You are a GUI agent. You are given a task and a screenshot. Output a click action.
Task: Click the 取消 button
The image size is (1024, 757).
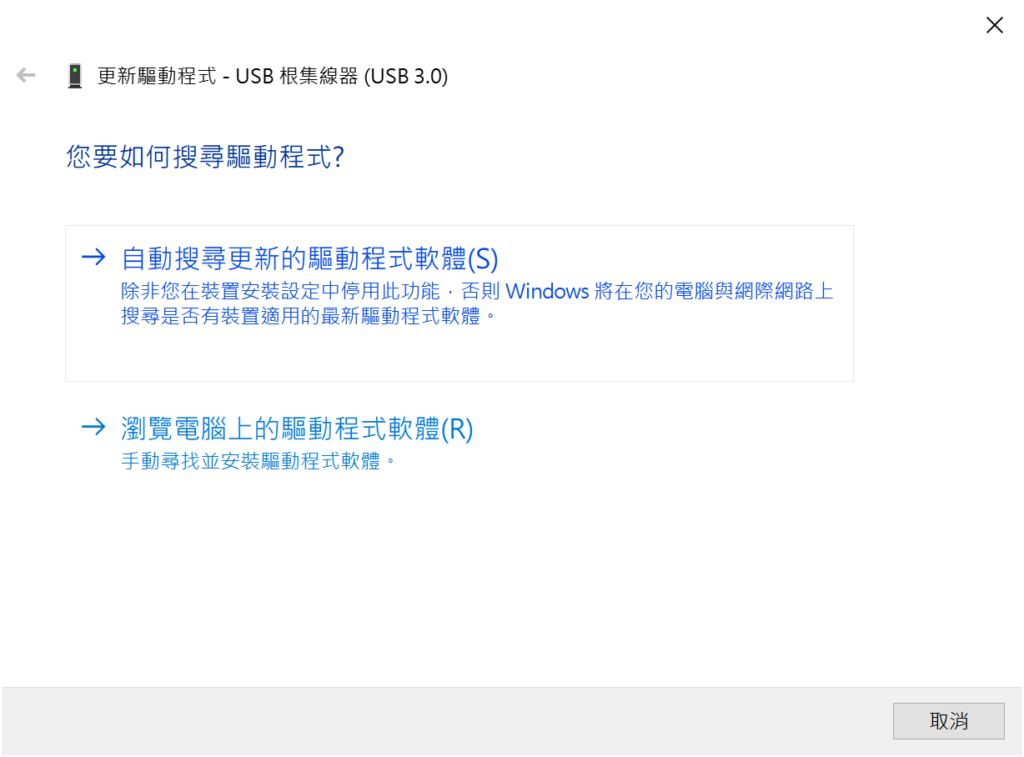948,721
